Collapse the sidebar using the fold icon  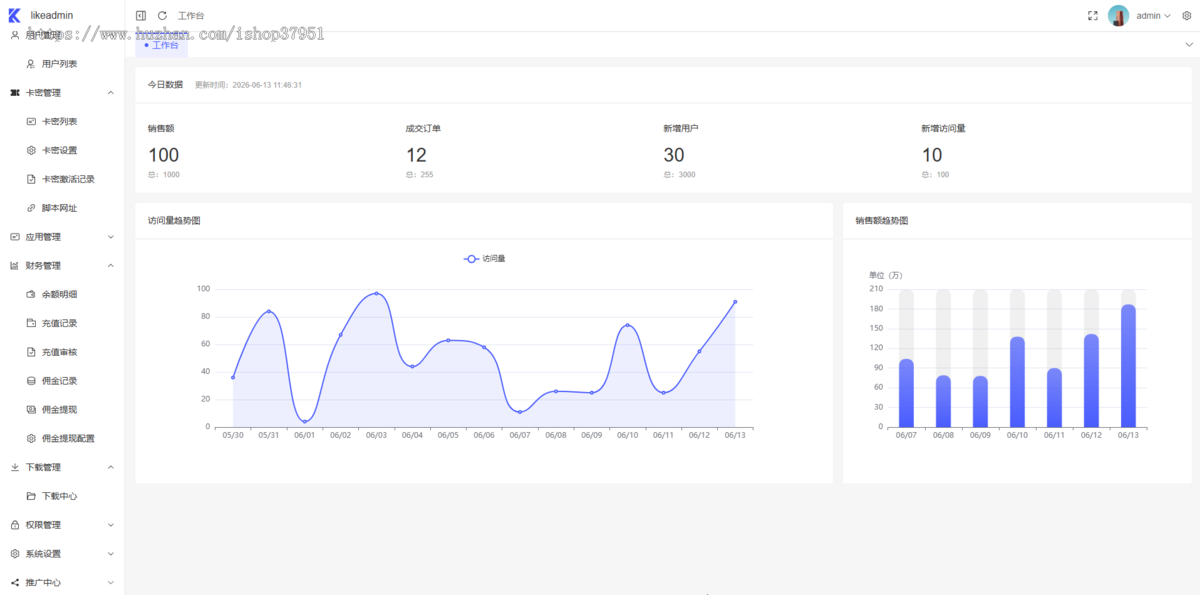[x=141, y=16]
